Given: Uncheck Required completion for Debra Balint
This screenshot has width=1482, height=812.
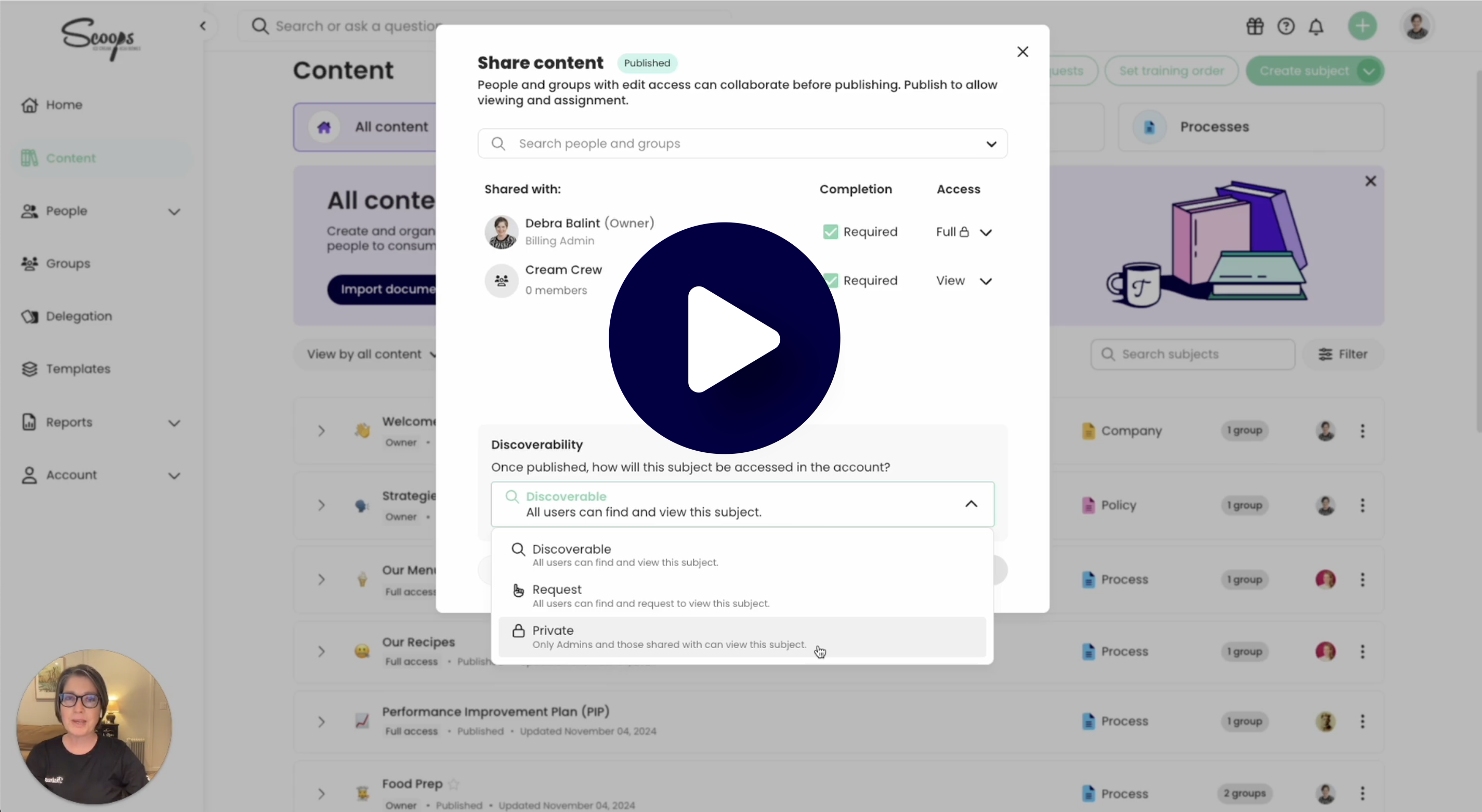Looking at the screenshot, I should [x=830, y=231].
